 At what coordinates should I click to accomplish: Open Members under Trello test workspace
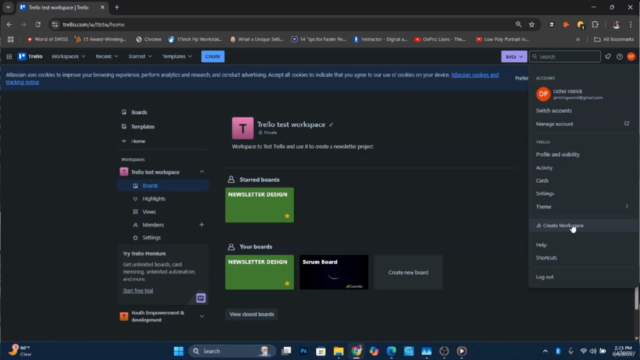(x=153, y=225)
